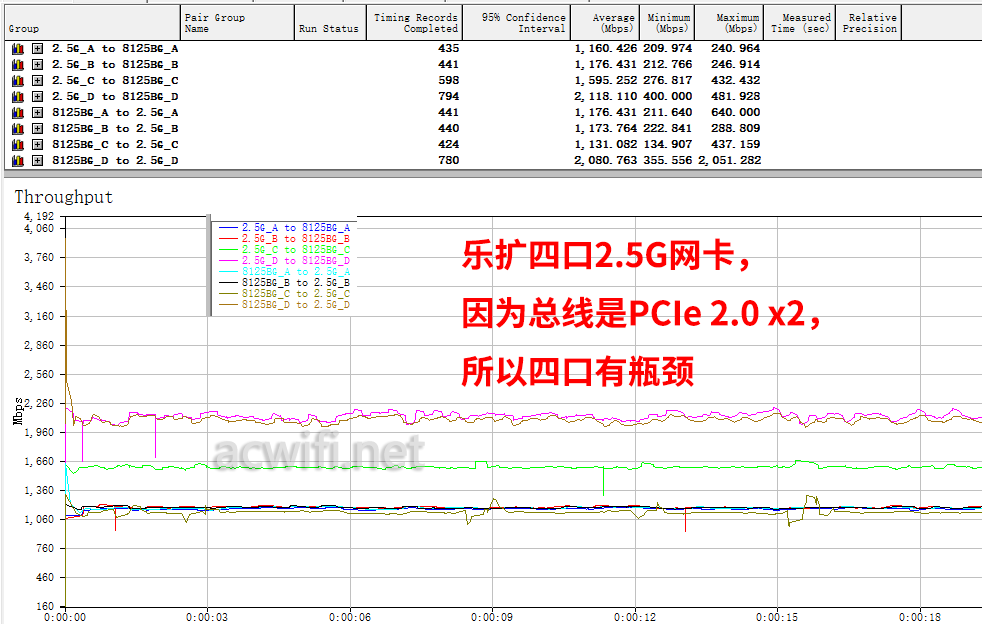This screenshot has width=982, height=624.
Task: Click the chart icon for 2.5G_C to 8125BG_C
Action: pyautogui.click(x=18, y=80)
